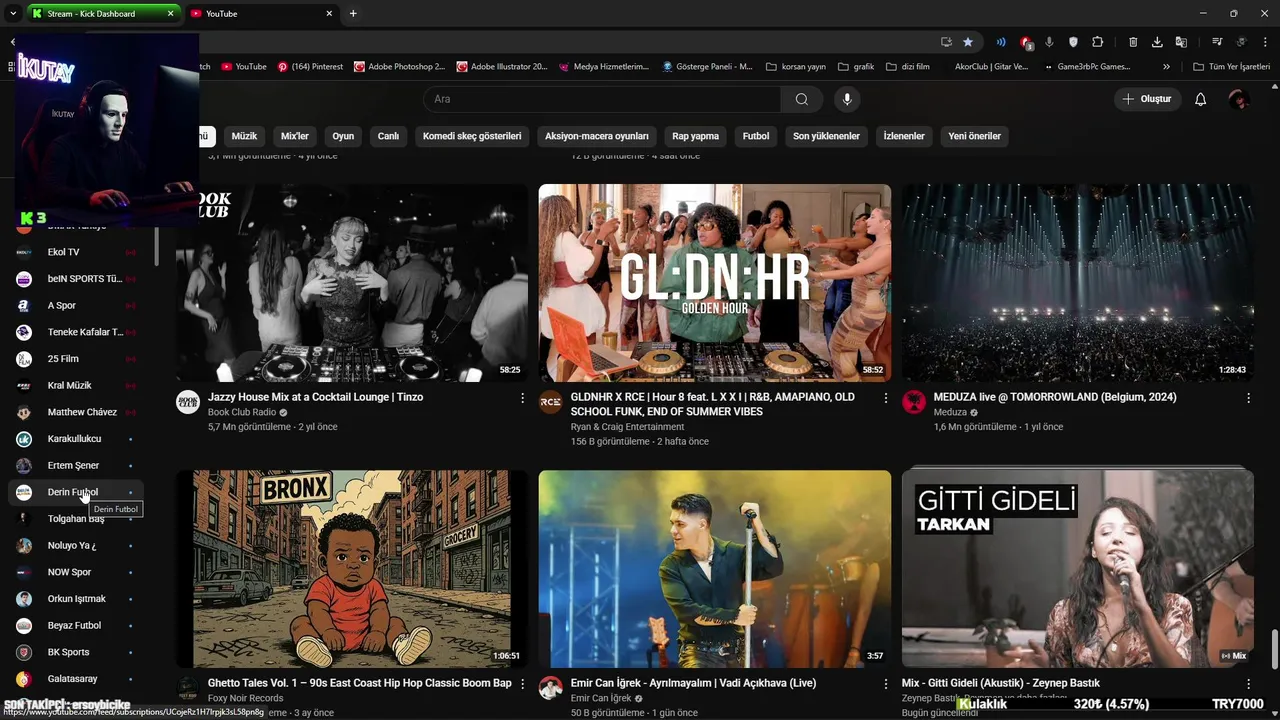Open the Tüm Yer İşaretleri folder

click(x=1231, y=67)
